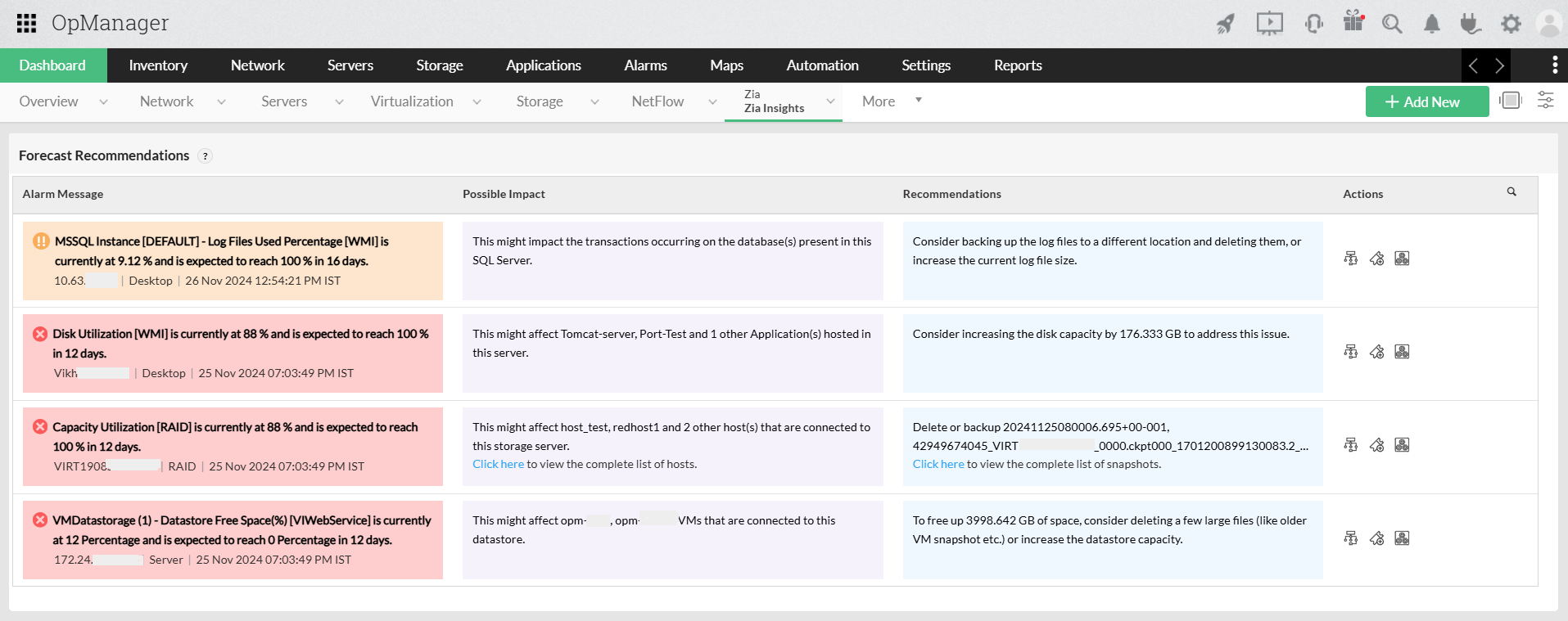
Task: Click the table search magnifier in Actions header
Action: coord(1512,192)
